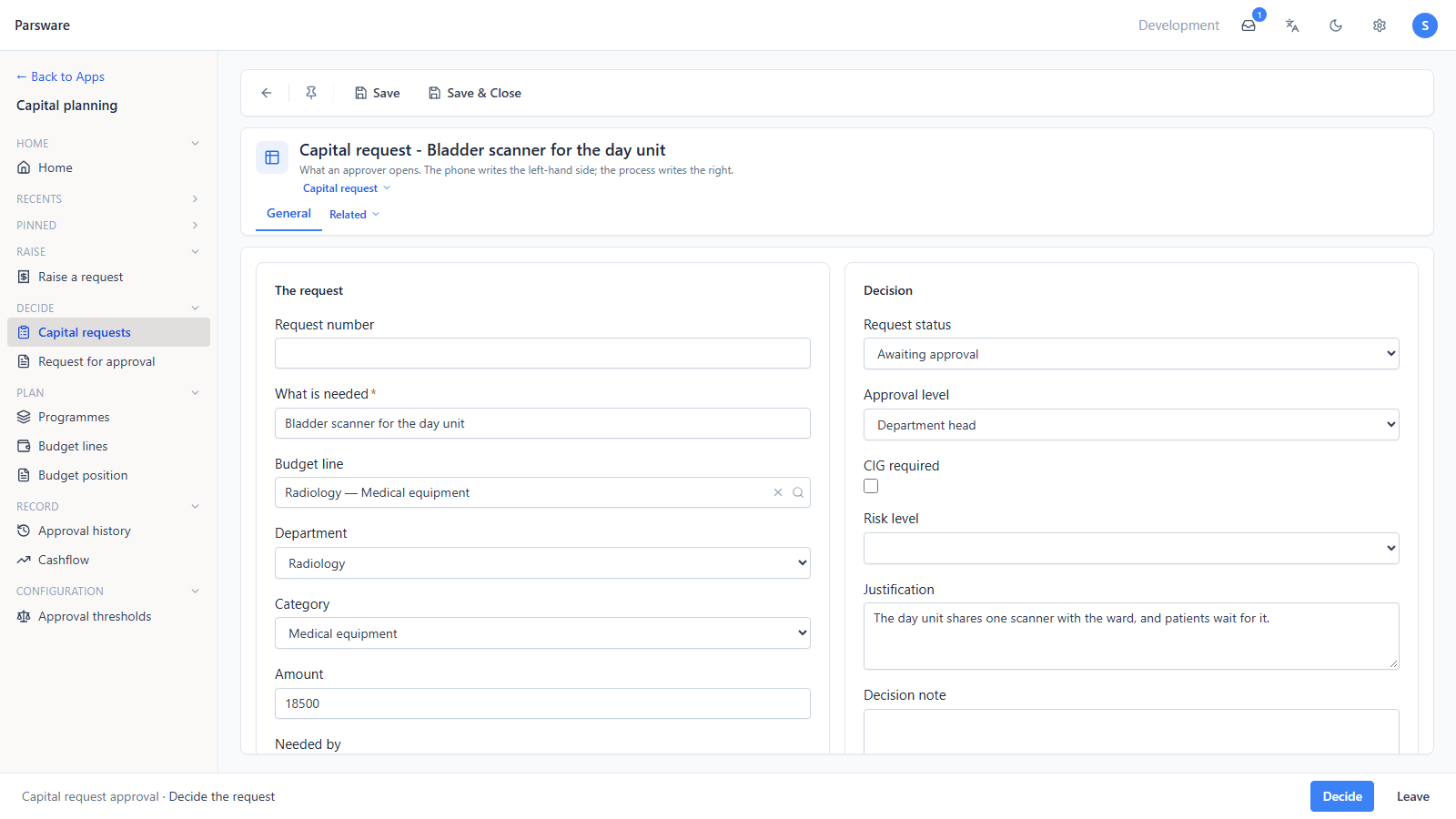Click into the Request number field
This screenshot has width=1456, height=819.
point(542,353)
